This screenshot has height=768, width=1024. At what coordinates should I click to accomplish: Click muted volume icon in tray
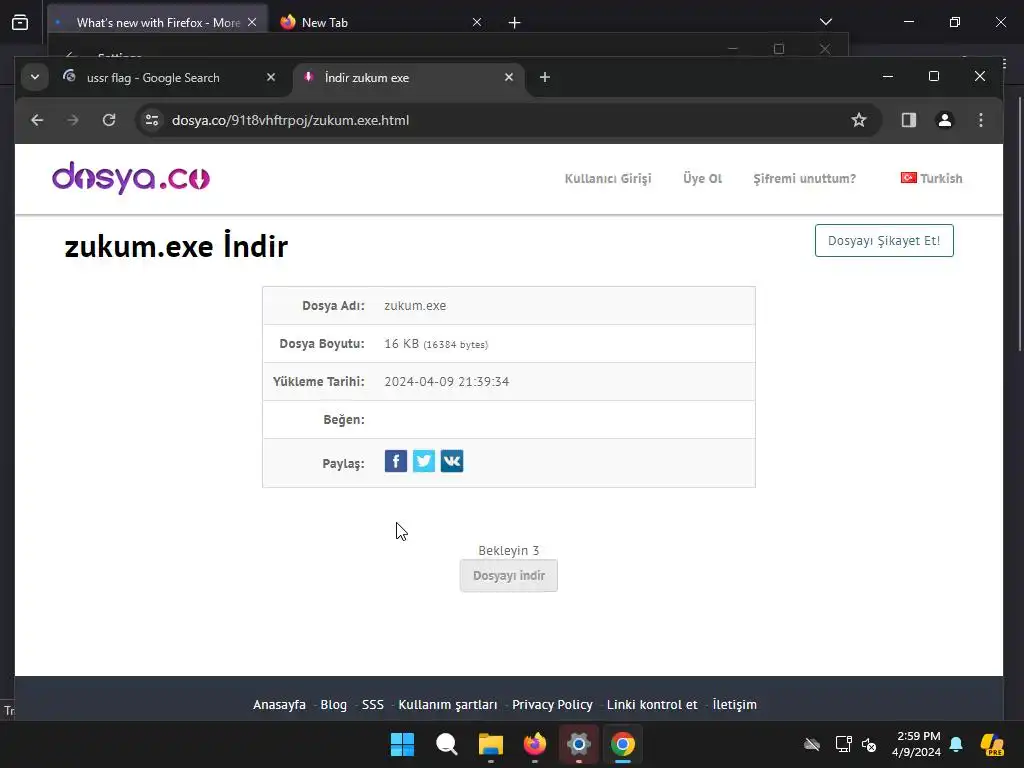[869, 744]
